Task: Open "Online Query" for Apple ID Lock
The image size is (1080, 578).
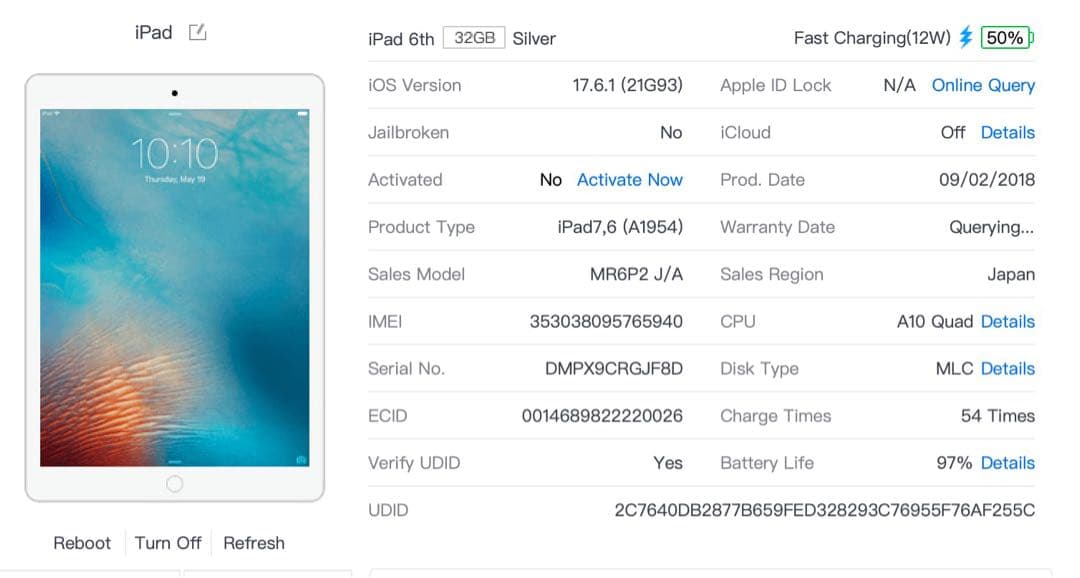Action: 983,85
